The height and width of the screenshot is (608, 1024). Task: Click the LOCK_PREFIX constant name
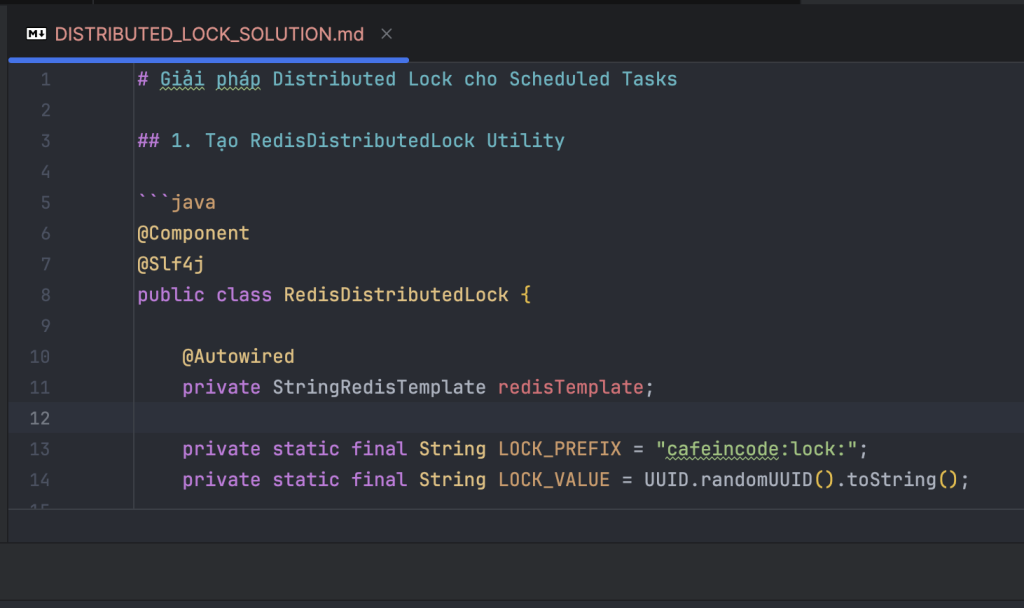(x=560, y=449)
